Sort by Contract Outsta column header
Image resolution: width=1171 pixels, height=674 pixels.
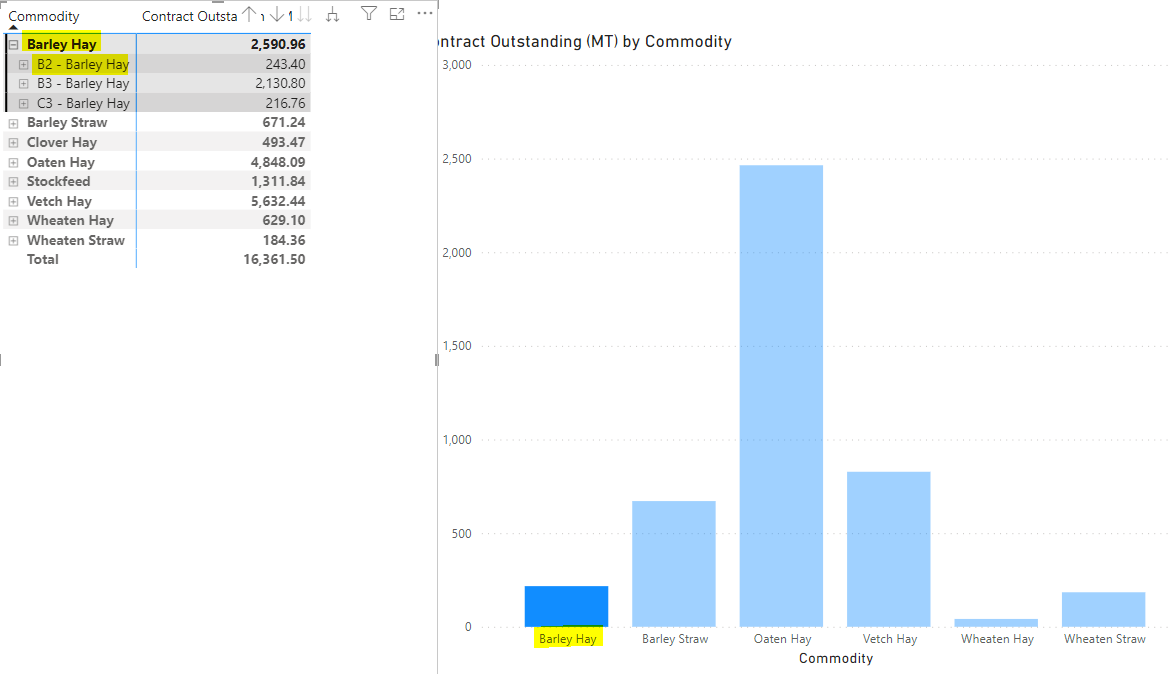(x=190, y=16)
